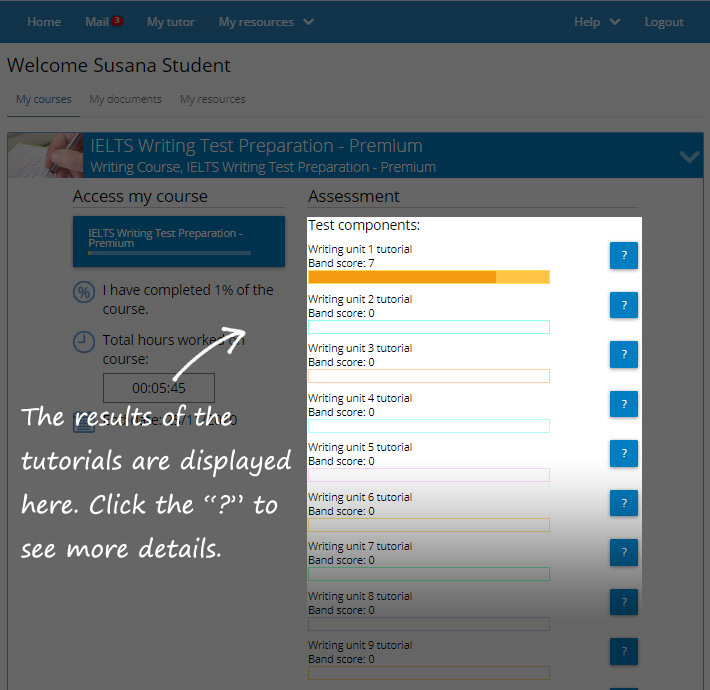Click the empty Writing unit 5 score bar
The height and width of the screenshot is (690, 710).
pyautogui.click(x=429, y=475)
